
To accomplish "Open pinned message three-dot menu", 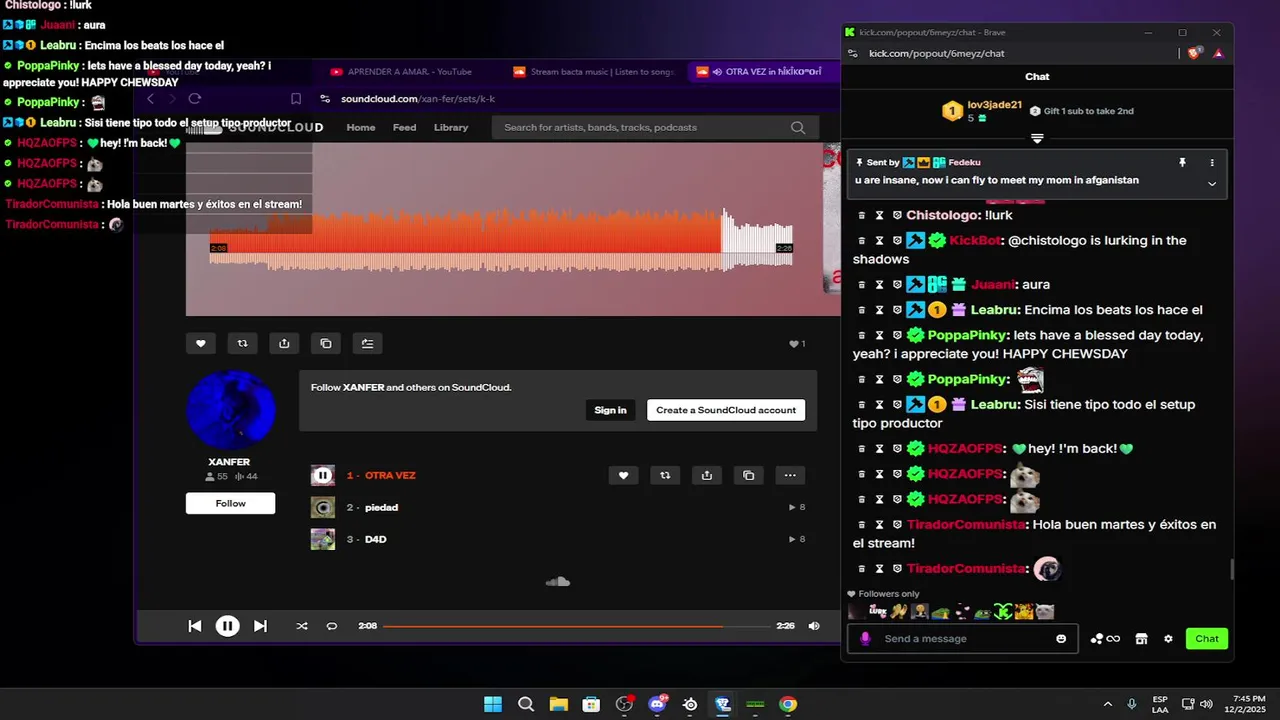I will 1212,162.
